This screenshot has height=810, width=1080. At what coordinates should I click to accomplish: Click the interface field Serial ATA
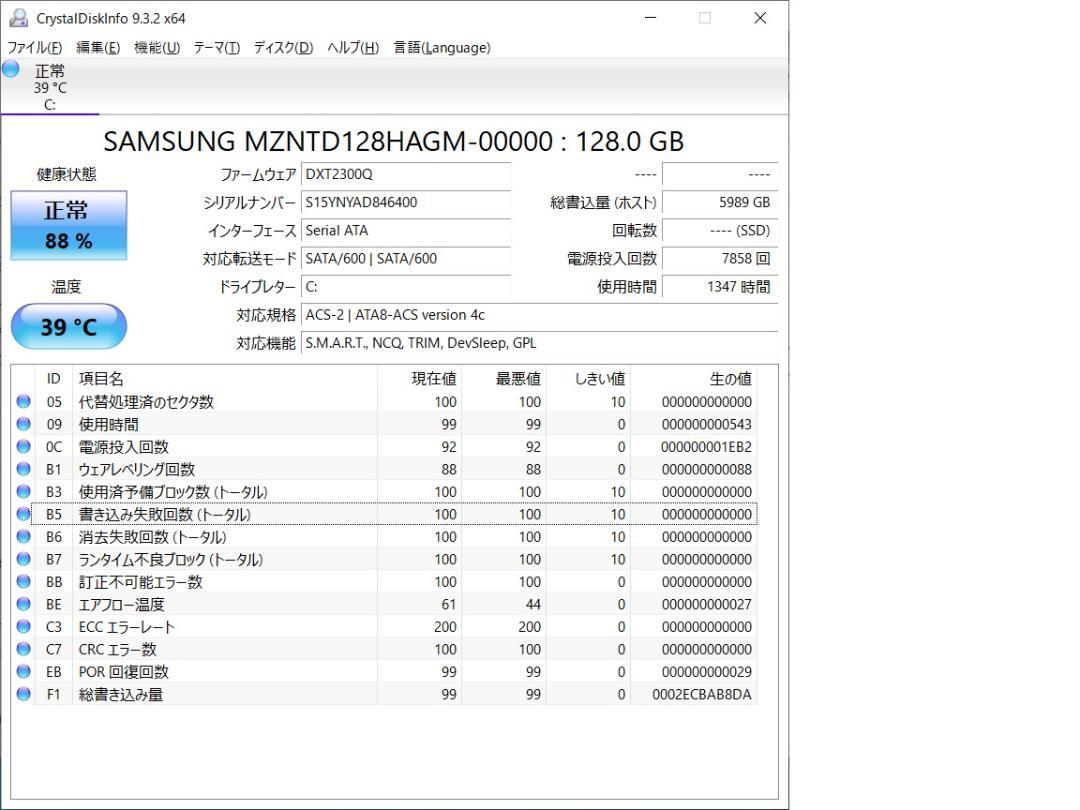406,231
